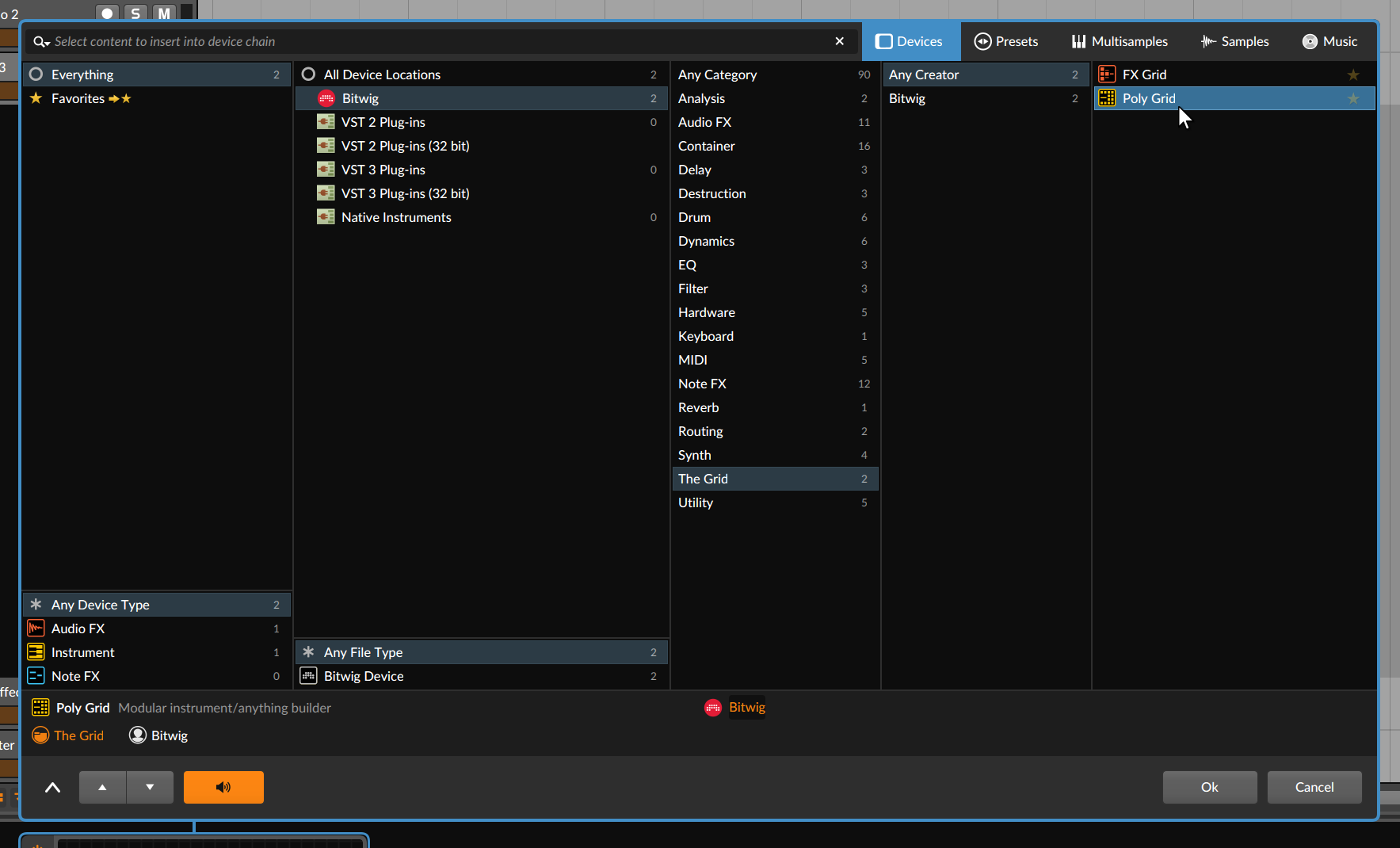This screenshot has width=1400, height=848.
Task: Toggle favorite star for Poly Grid
Action: pos(1353,98)
